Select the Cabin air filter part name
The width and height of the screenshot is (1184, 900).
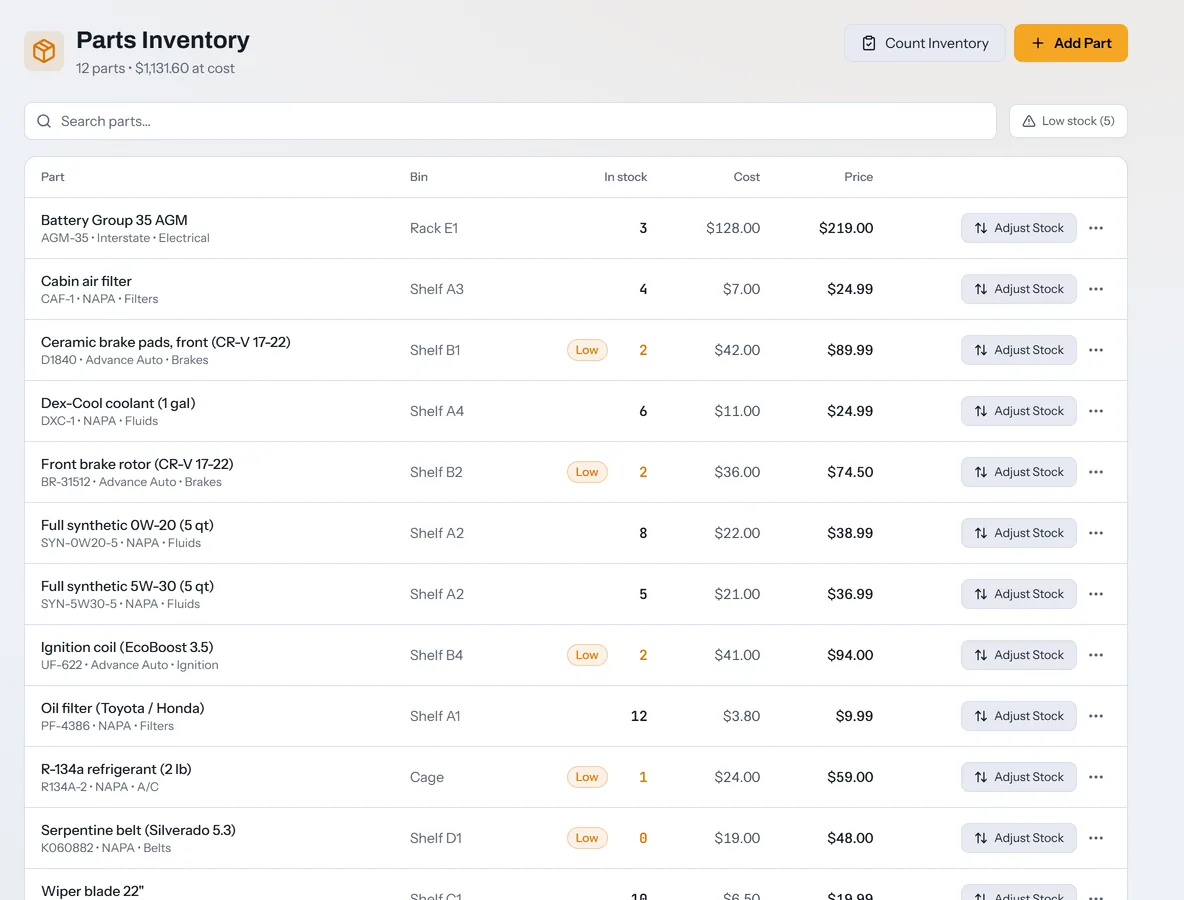click(86, 281)
